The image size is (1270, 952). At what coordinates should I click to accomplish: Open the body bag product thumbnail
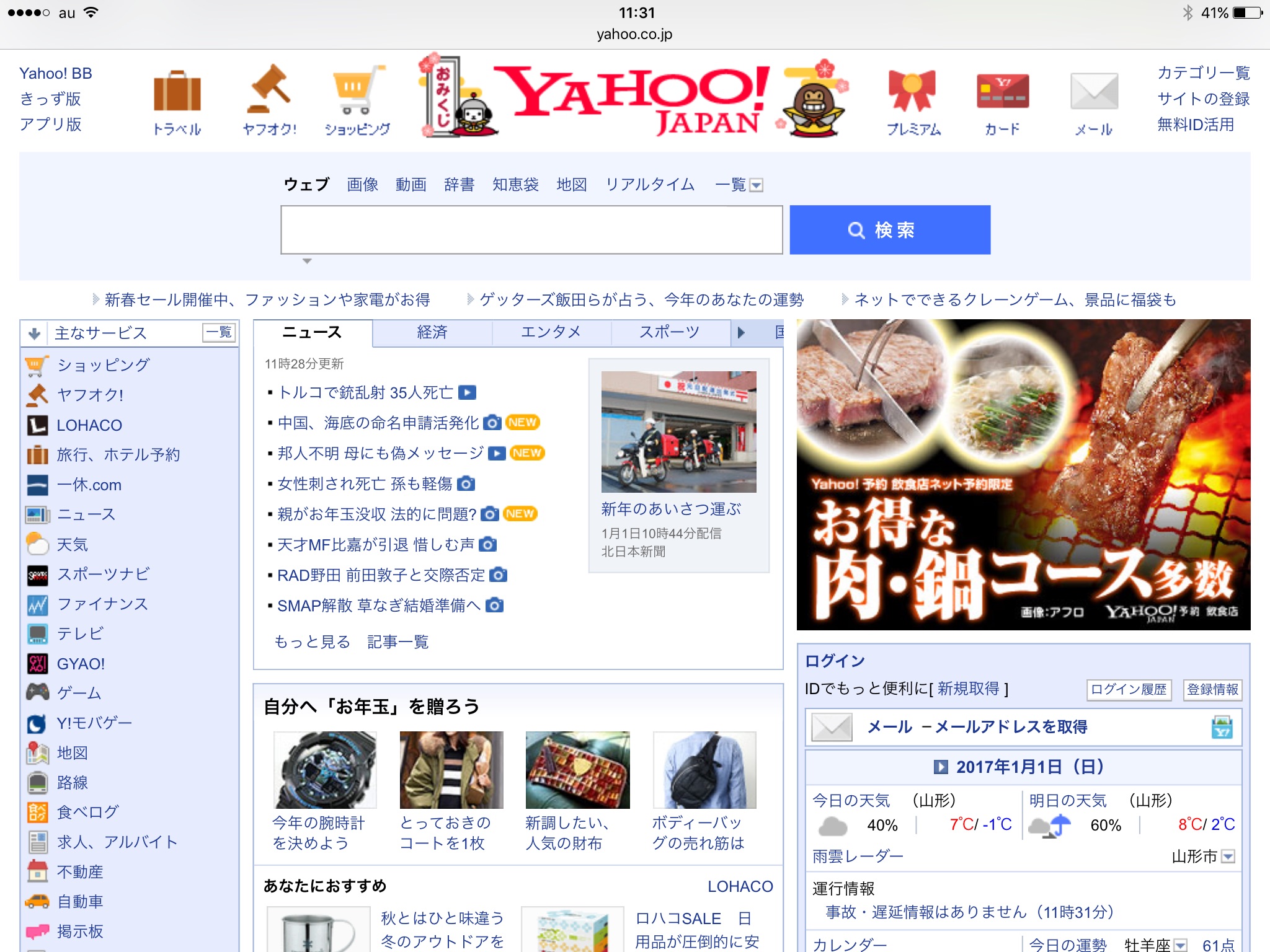click(704, 770)
